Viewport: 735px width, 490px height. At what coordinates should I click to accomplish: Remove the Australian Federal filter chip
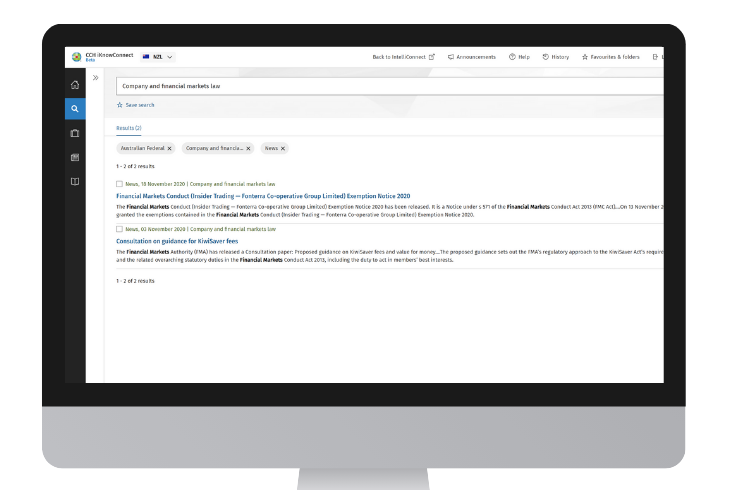click(169, 148)
